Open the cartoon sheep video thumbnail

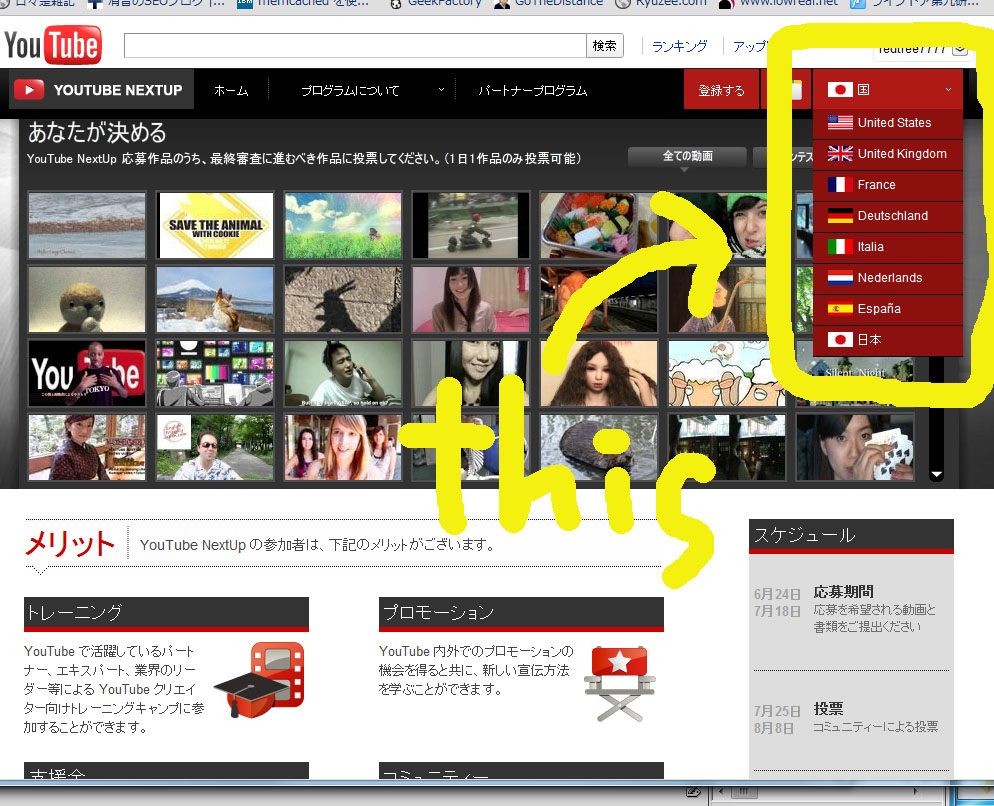pyautogui.click(x=726, y=374)
